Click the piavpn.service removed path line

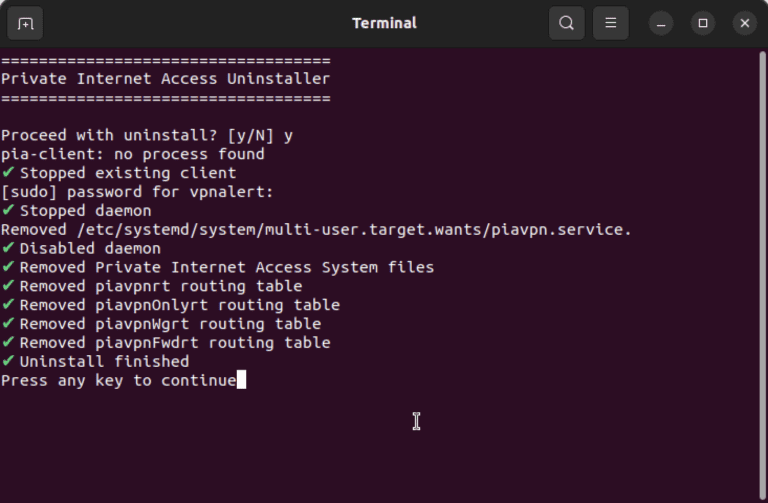[x=316, y=230]
